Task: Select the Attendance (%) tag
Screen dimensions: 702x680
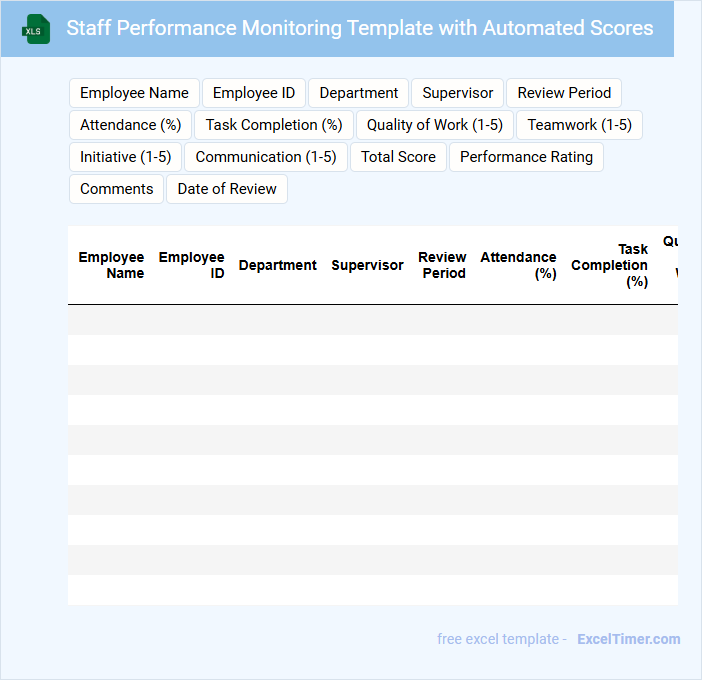Action: click(x=130, y=125)
